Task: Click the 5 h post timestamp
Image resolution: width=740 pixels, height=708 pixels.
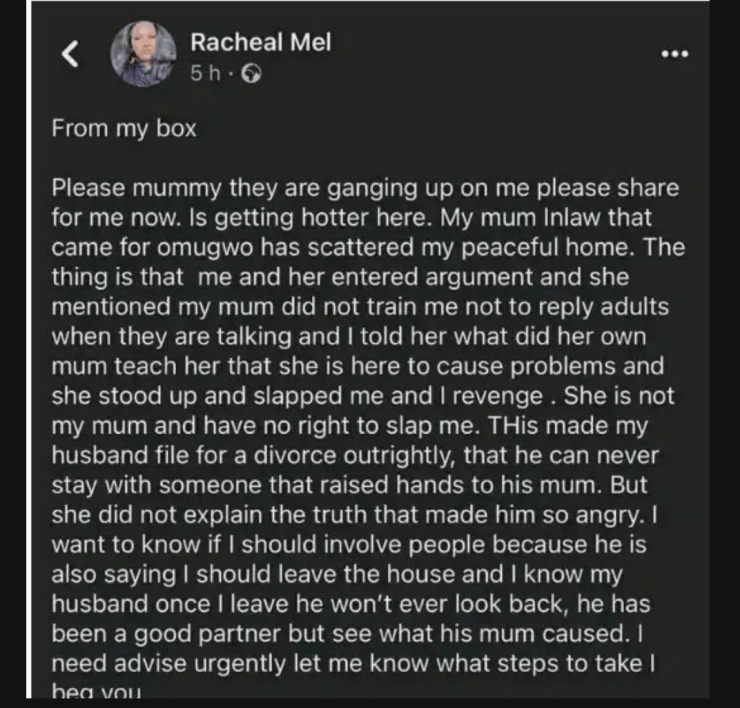Action: click(205, 73)
